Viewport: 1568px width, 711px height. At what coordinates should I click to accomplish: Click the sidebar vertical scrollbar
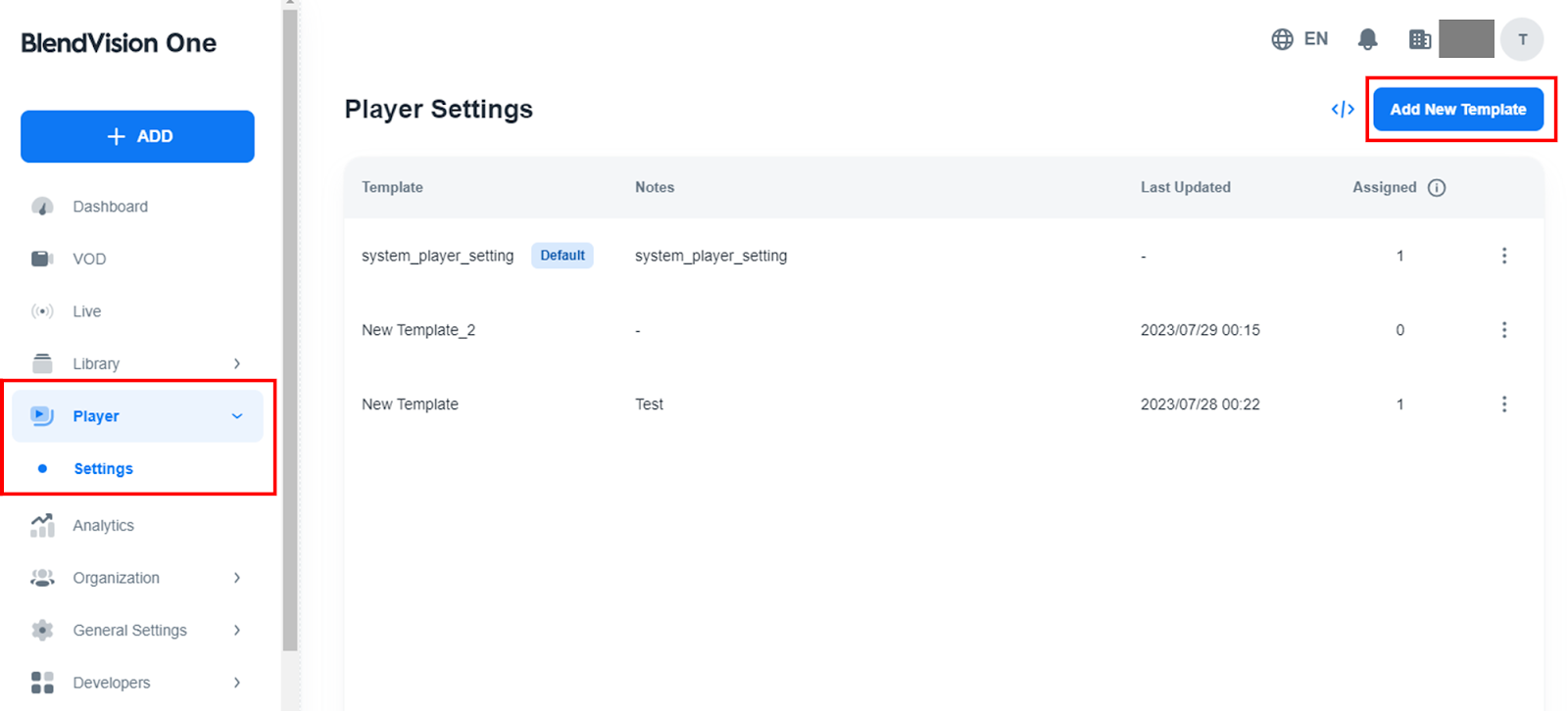tap(289, 323)
